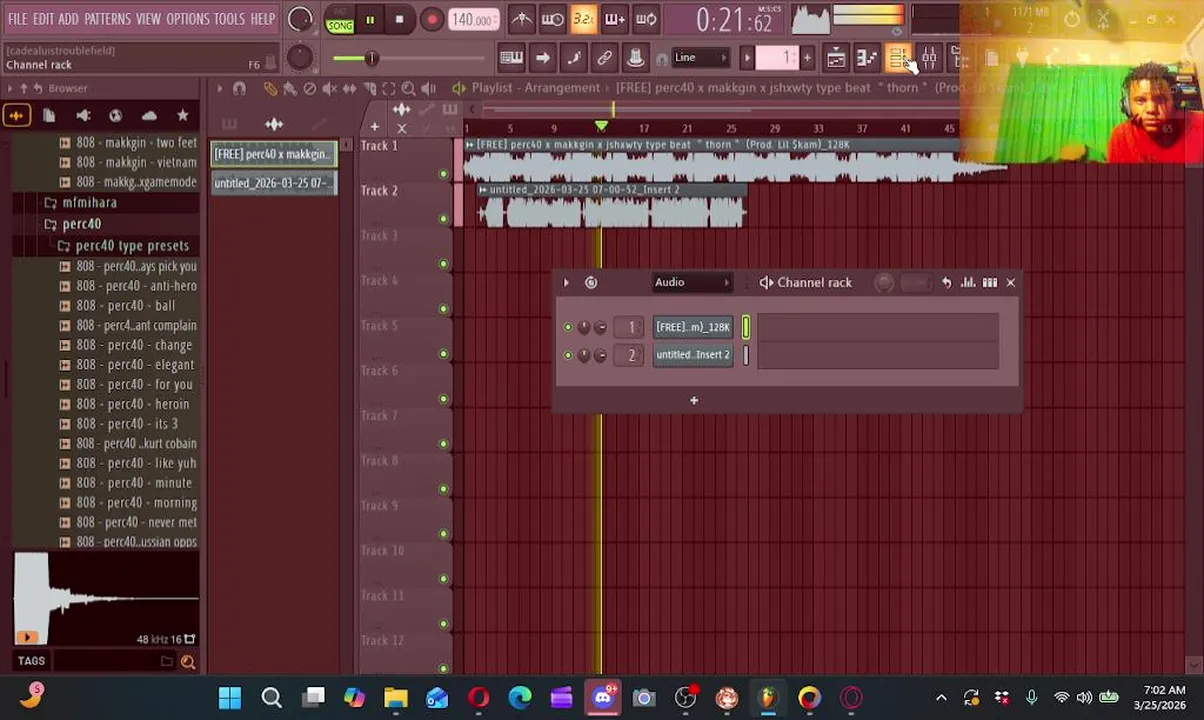Image resolution: width=1204 pixels, height=720 pixels.
Task: Pause playback with the transport pause button
Action: pos(369,20)
